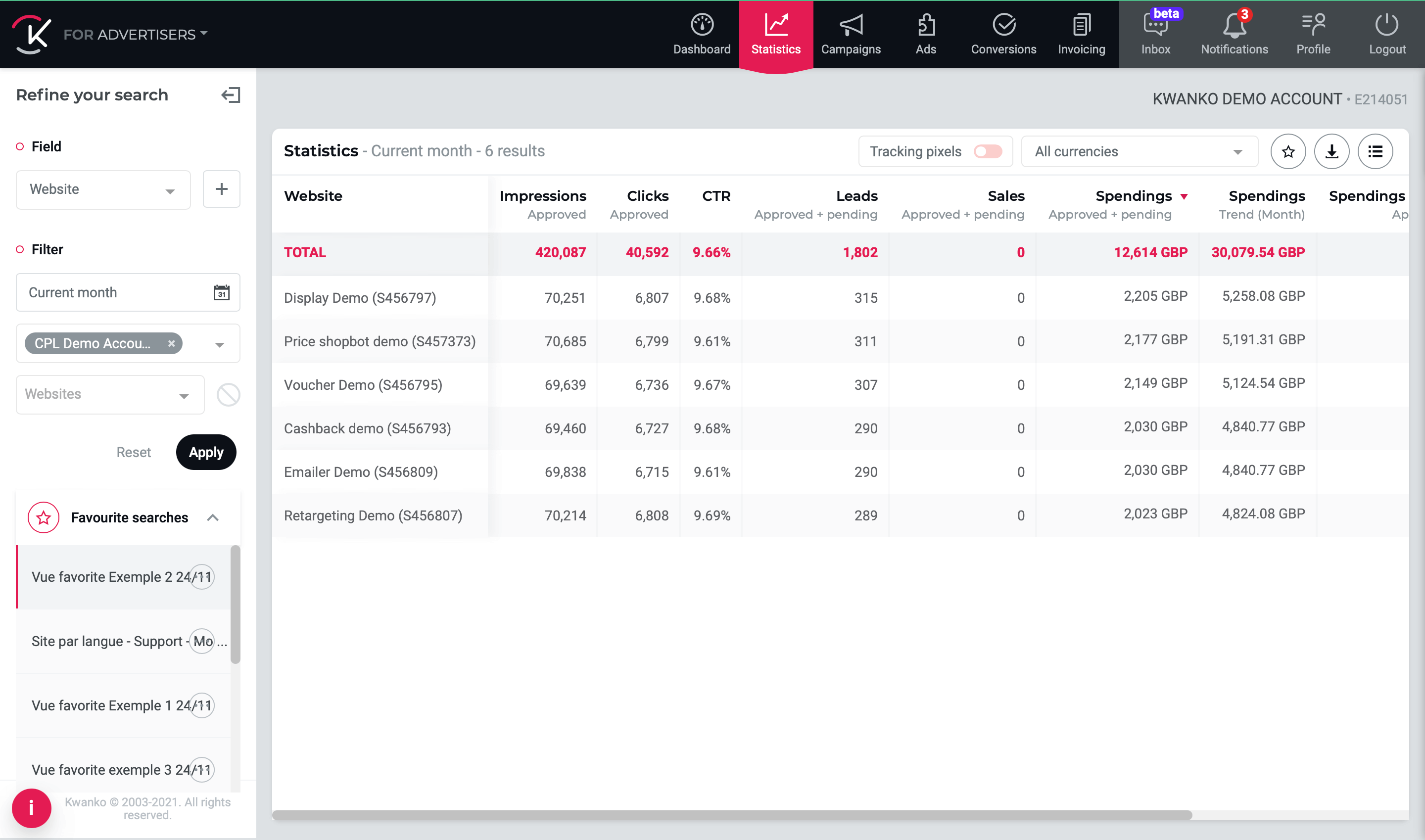Navigate to Campaigns section
The image size is (1425, 840).
(851, 34)
